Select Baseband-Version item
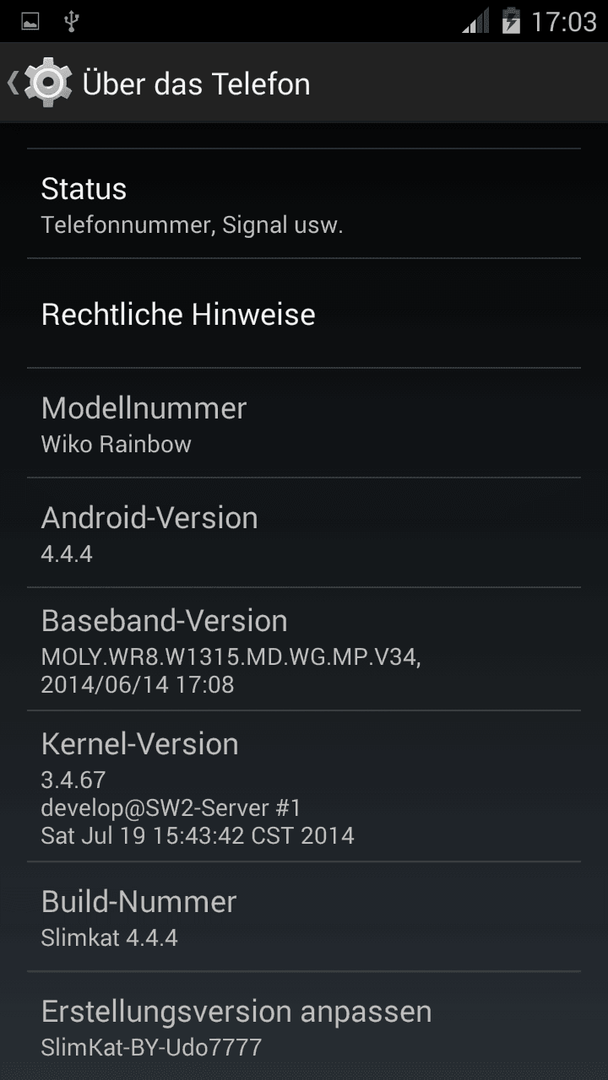 click(x=304, y=649)
